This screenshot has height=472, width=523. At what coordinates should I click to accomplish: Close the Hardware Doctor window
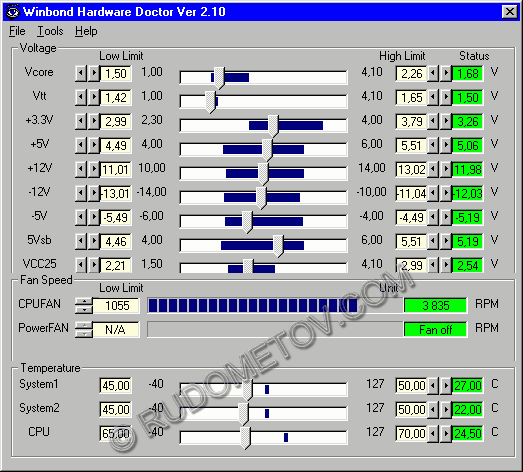pyautogui.click(x=510, y=12)
